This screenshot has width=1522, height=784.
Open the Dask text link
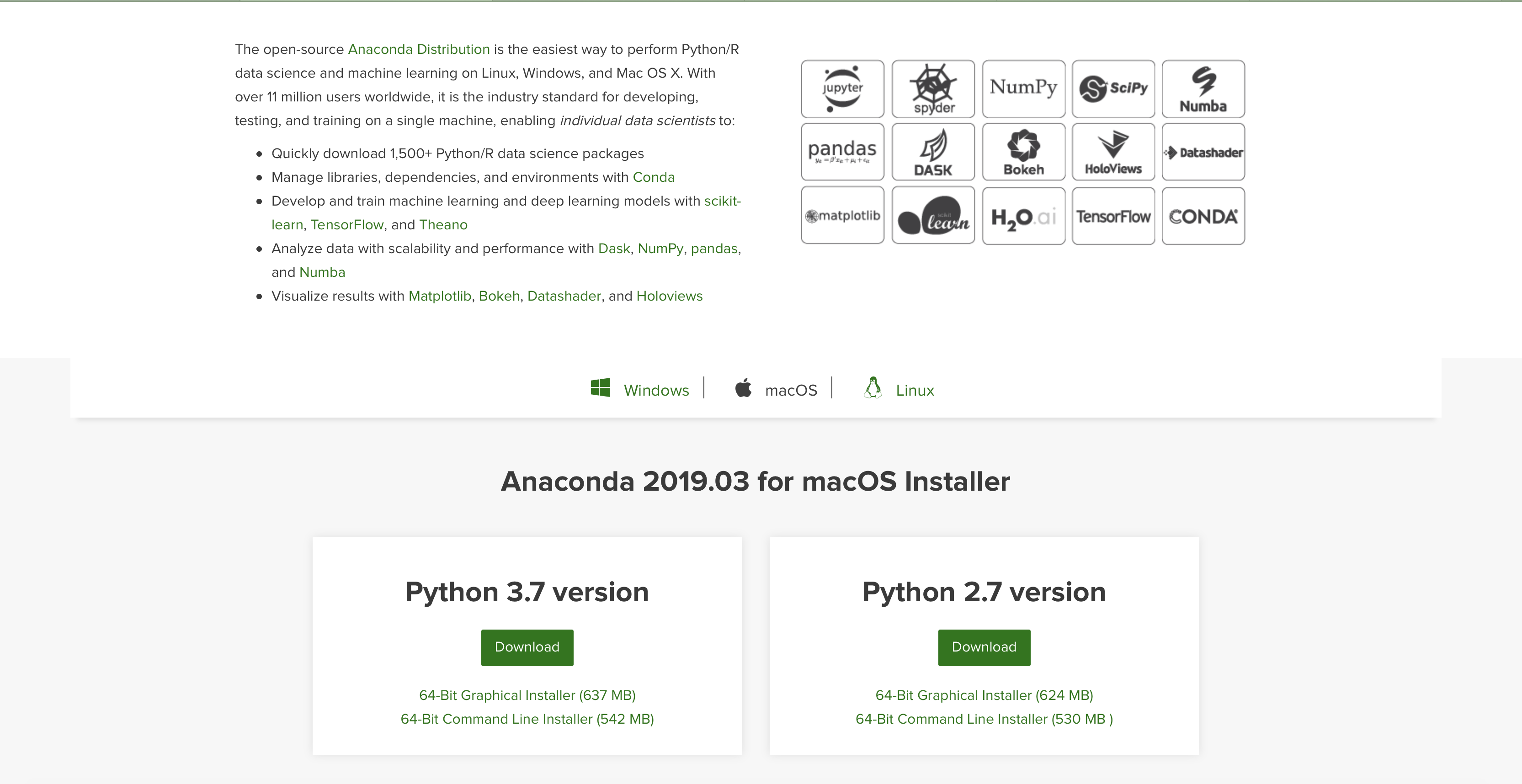(x=614, y=249)
